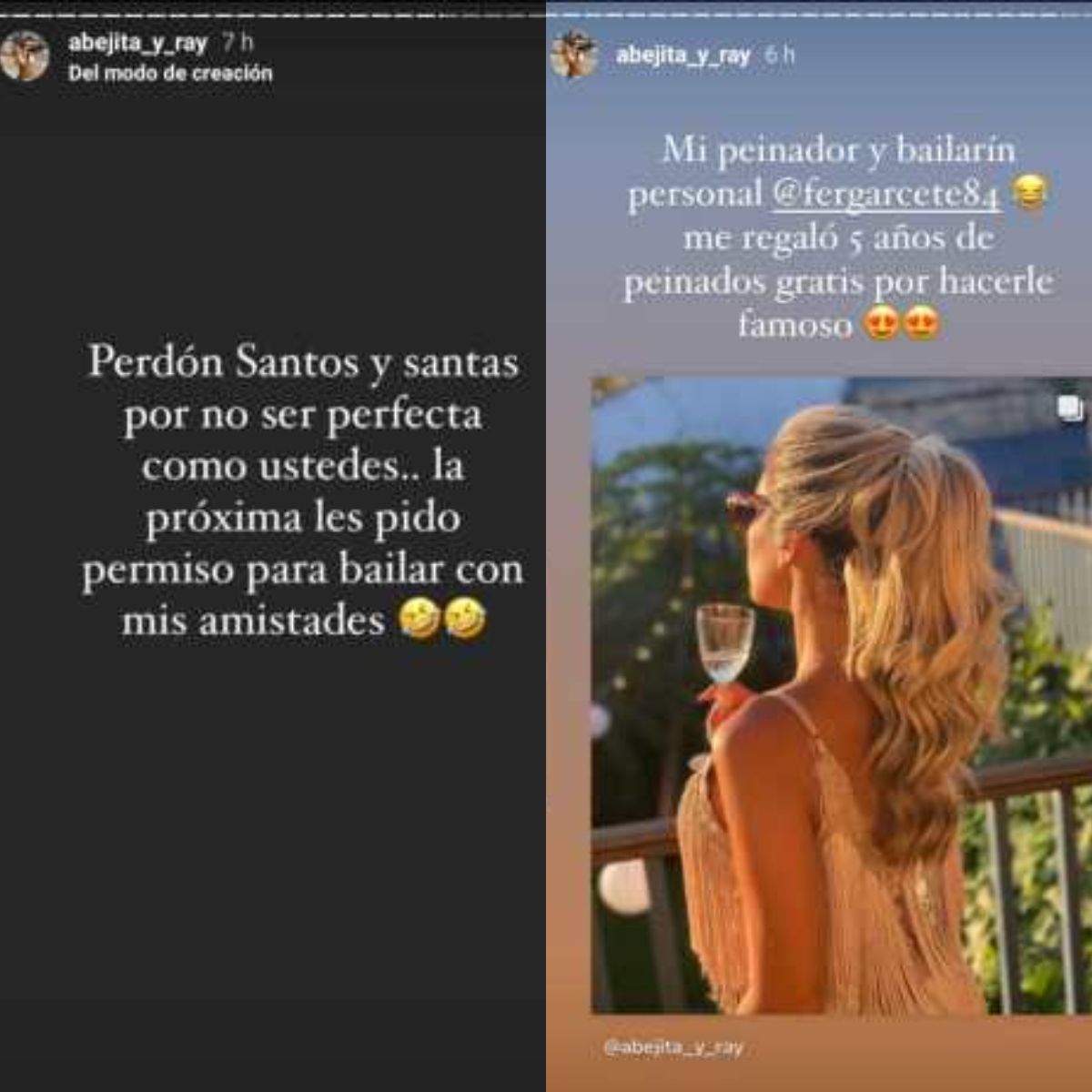Click the laughing emoji after fergarcete84 mention
The image size is (1092, 1092).
[x=1029, y=193]
